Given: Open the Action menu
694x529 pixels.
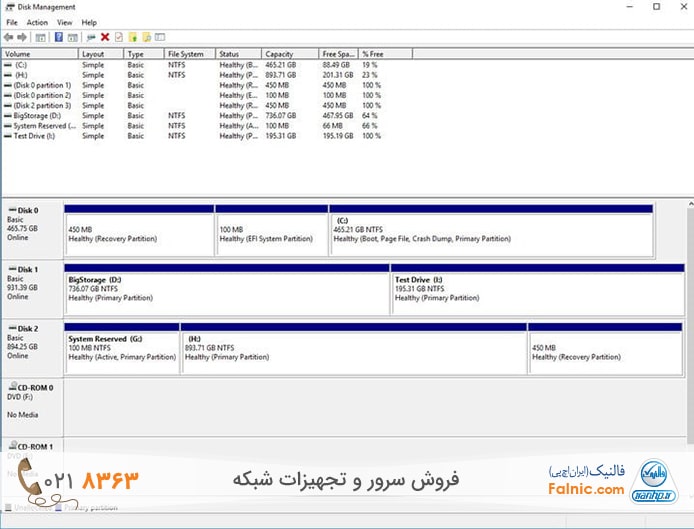Looking at the screenshot, I should click(x=37, y=22).
